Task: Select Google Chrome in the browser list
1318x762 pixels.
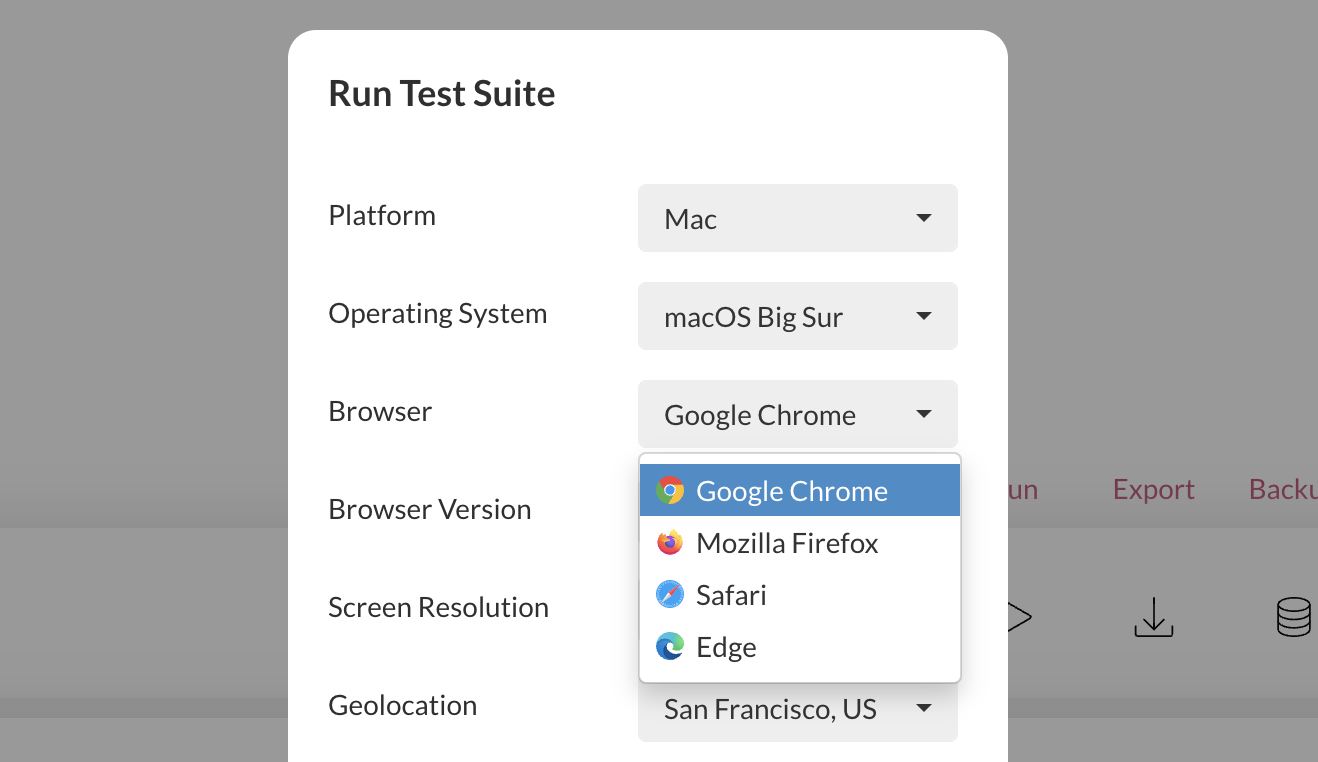Action: (x=800, y=491)
